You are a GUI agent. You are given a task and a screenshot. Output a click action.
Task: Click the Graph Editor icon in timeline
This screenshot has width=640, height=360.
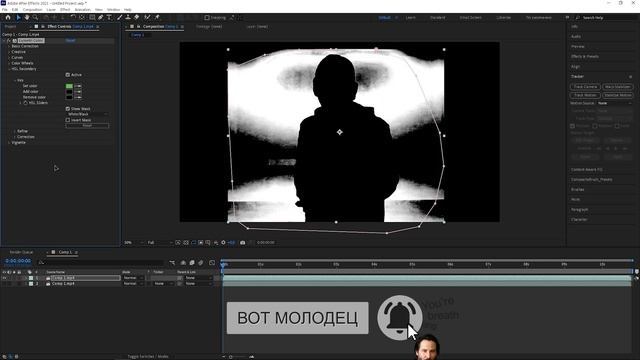pyautogui.click(x=212, y=263)
